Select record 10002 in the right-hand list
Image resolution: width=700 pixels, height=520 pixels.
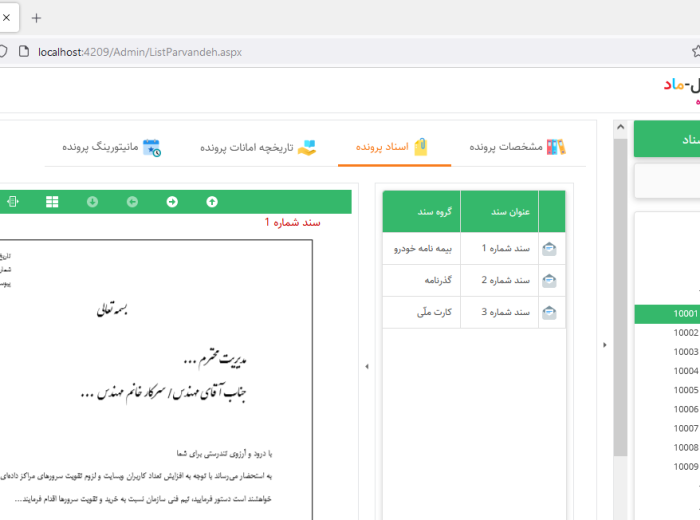click(685, 333)
